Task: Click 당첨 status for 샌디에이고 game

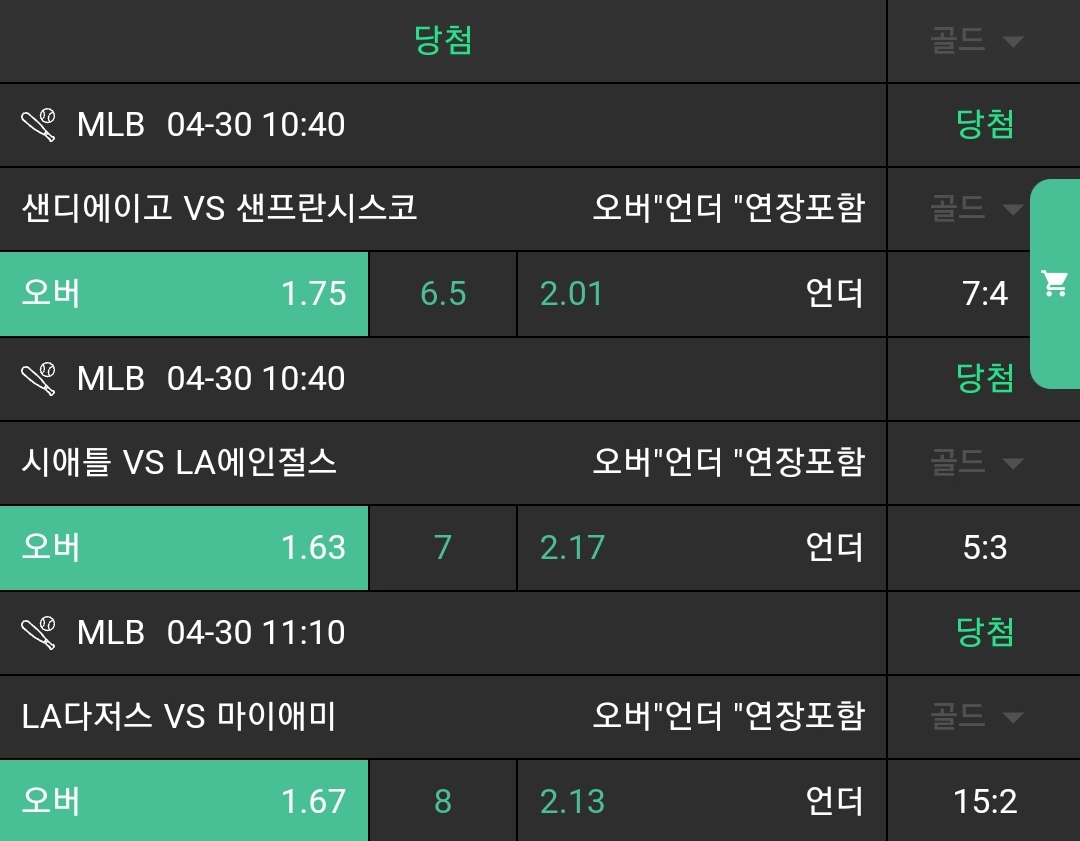Action: 985,125
